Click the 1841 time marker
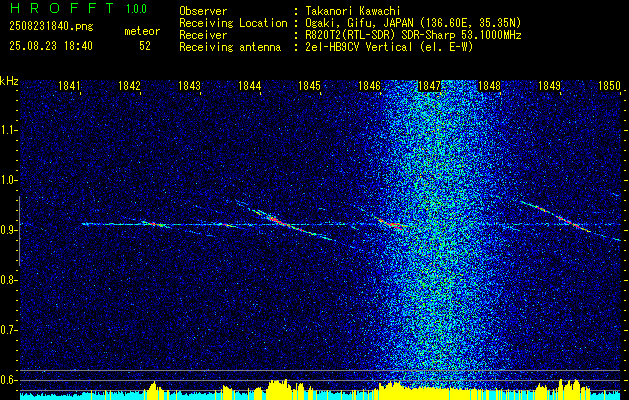 coord(69,86)
